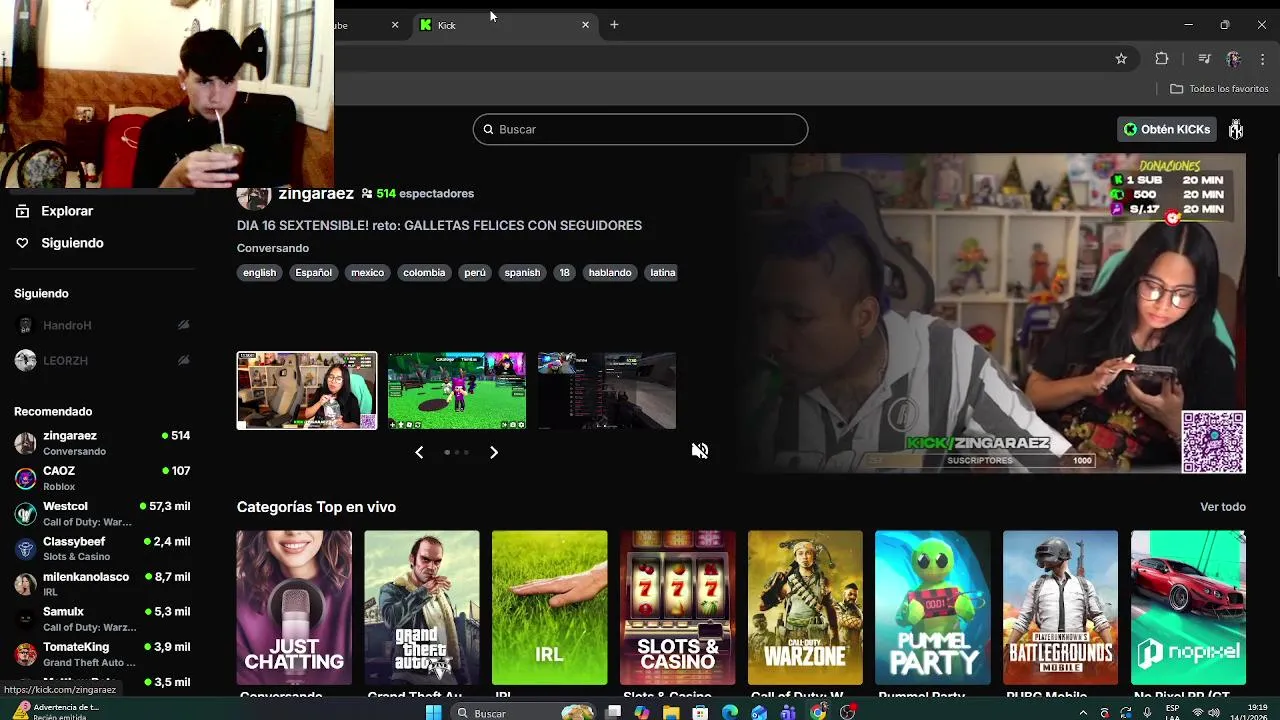
Task: Click the Conversando category under the stream title
Action: click(273, 248)
